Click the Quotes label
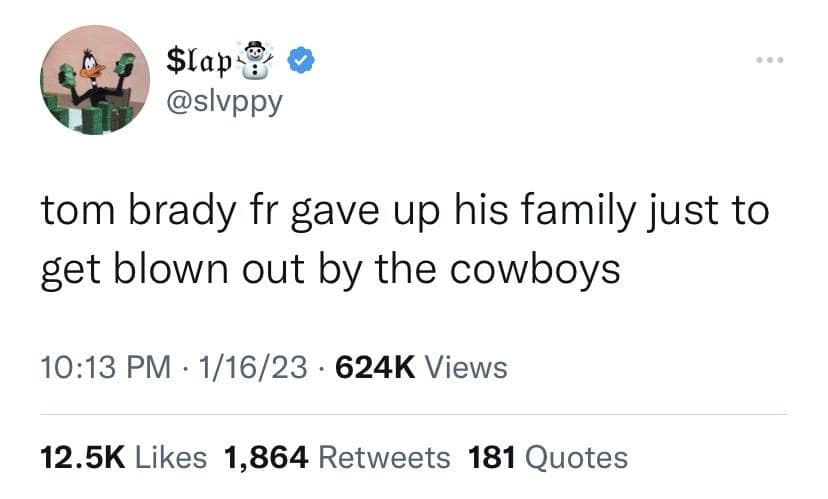The height and width of the screenshot is (499, 828). 576,457
